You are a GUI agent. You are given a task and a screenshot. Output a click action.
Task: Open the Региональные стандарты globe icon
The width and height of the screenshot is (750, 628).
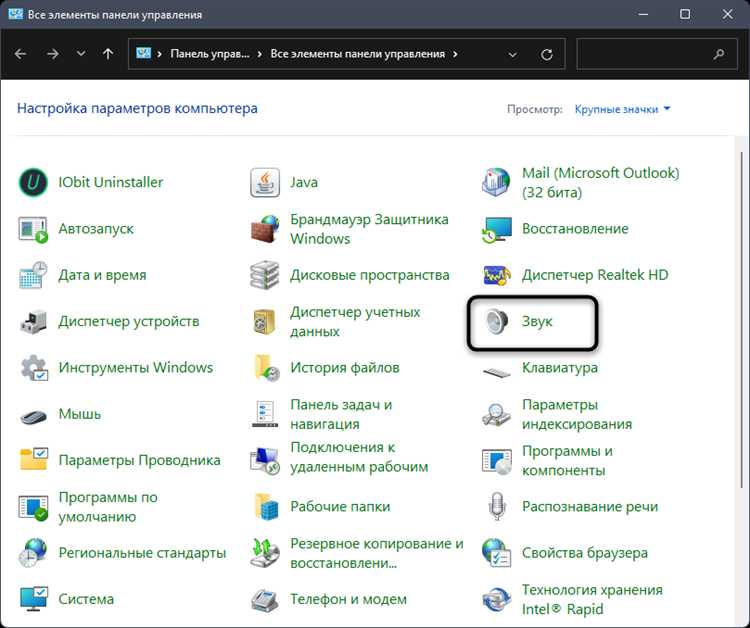coord(33,553)
